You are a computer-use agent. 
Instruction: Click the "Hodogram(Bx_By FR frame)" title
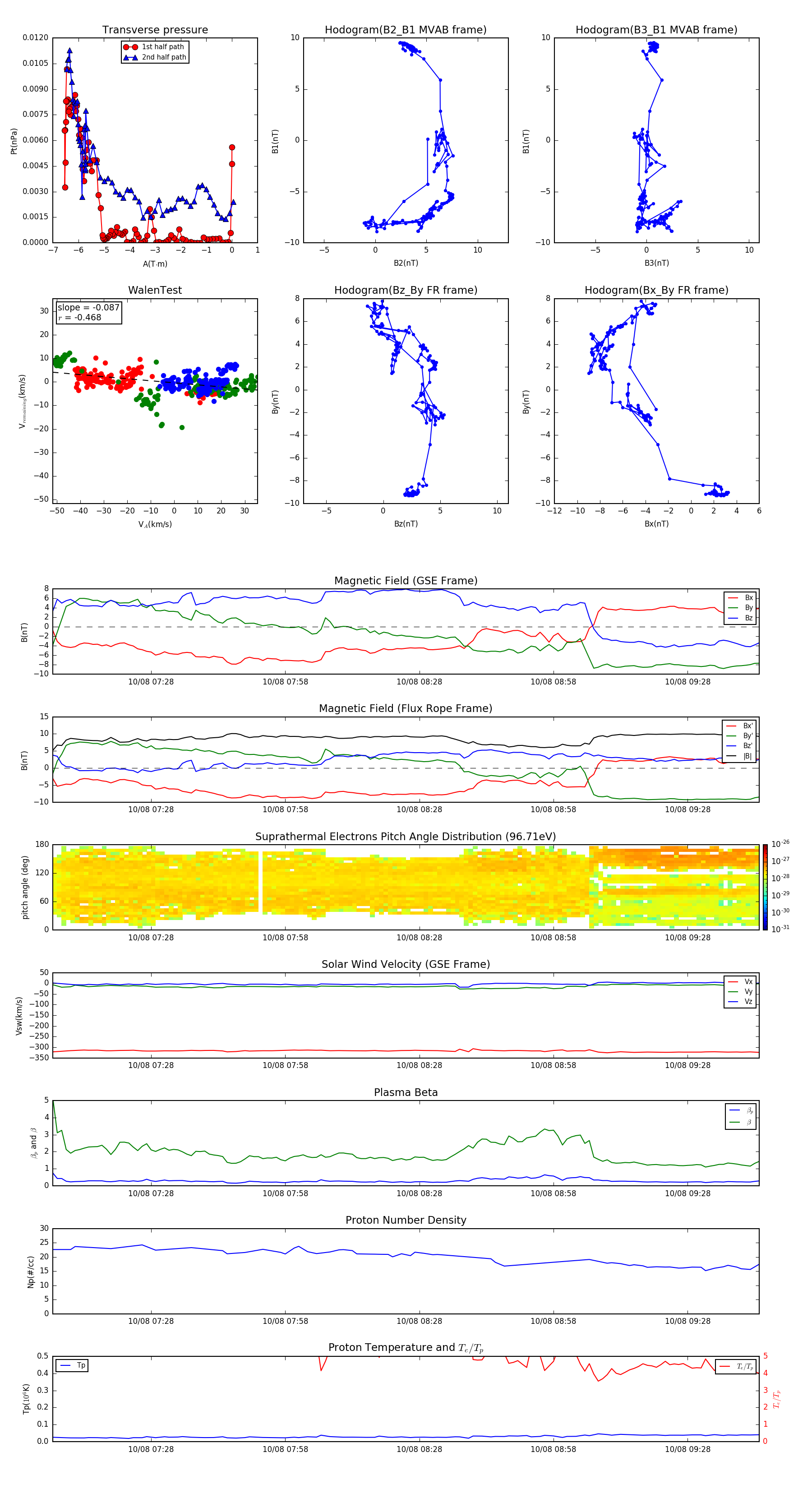click(x=656, y=290)
